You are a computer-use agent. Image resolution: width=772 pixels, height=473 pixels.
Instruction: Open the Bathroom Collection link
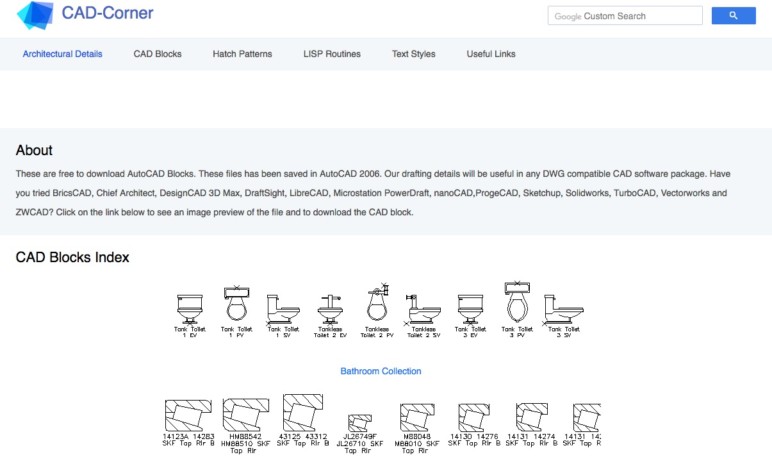tap(381, 371)
